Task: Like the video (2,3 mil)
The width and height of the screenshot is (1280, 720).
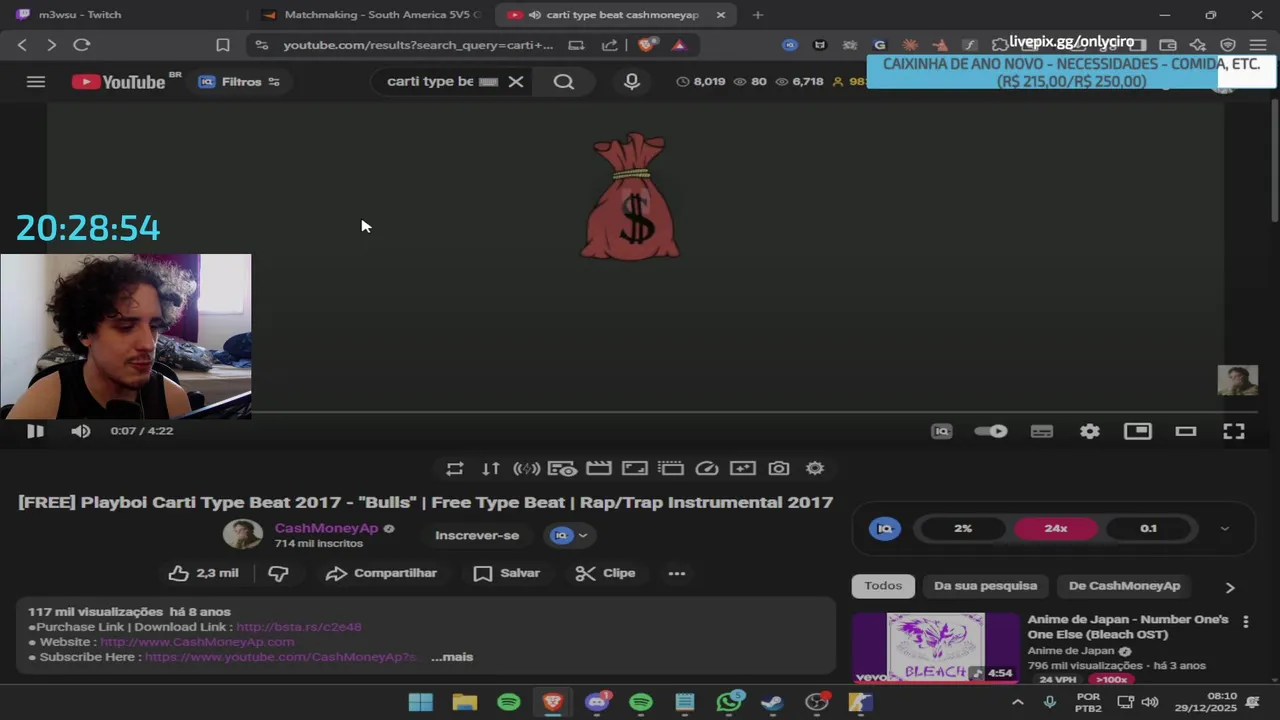Action: [204, 573]
